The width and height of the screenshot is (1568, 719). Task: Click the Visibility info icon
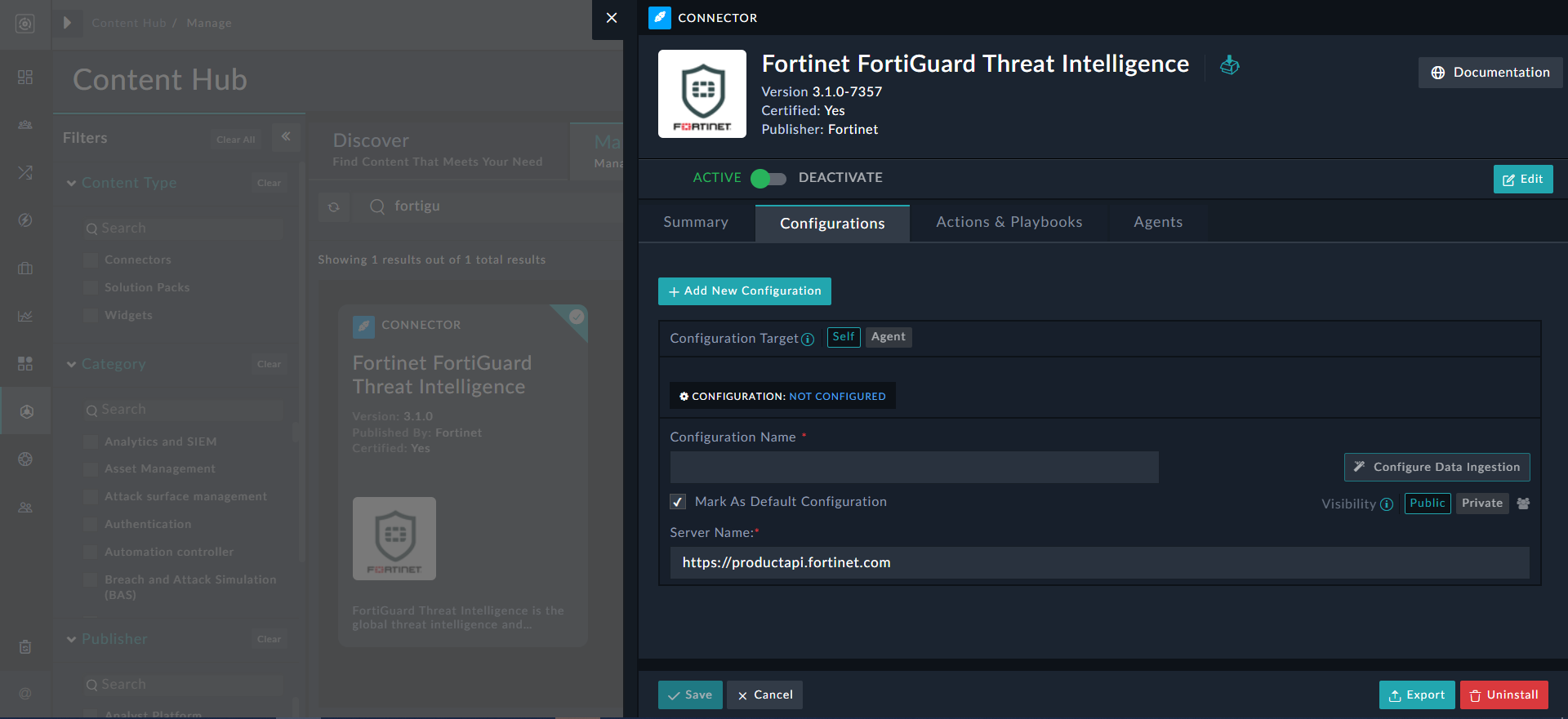(x=1387, y=504)
